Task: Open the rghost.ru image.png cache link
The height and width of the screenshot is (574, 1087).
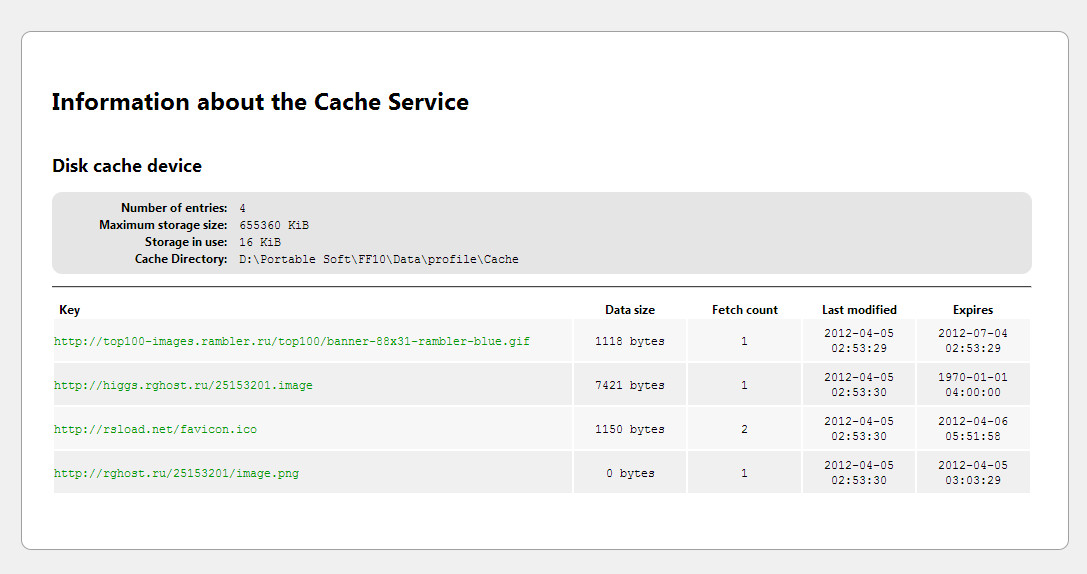Action: point(176,474)
